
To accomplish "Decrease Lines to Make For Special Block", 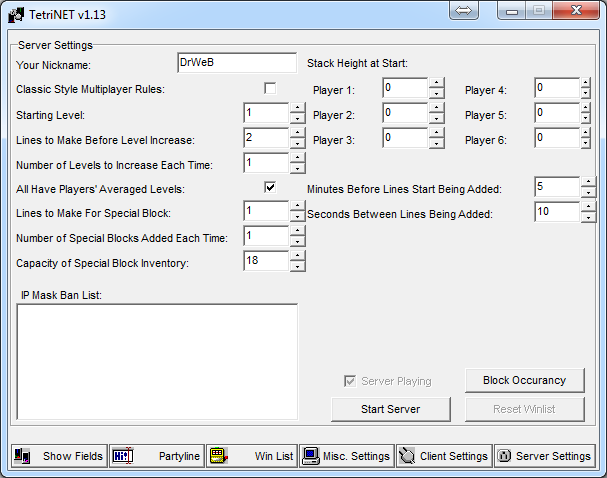I will coord(297,217).
